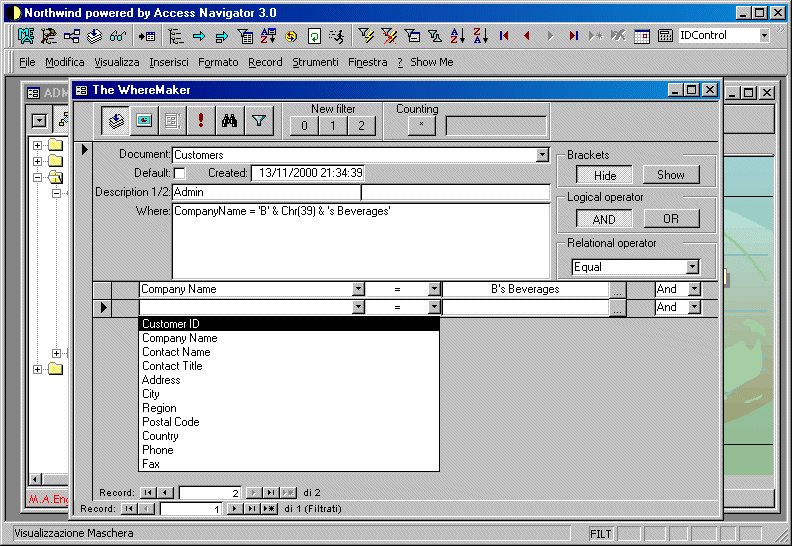Click the sort descending Z-A toolbar icon
This screenshot has height=546, width=792.
coord(480,36)
